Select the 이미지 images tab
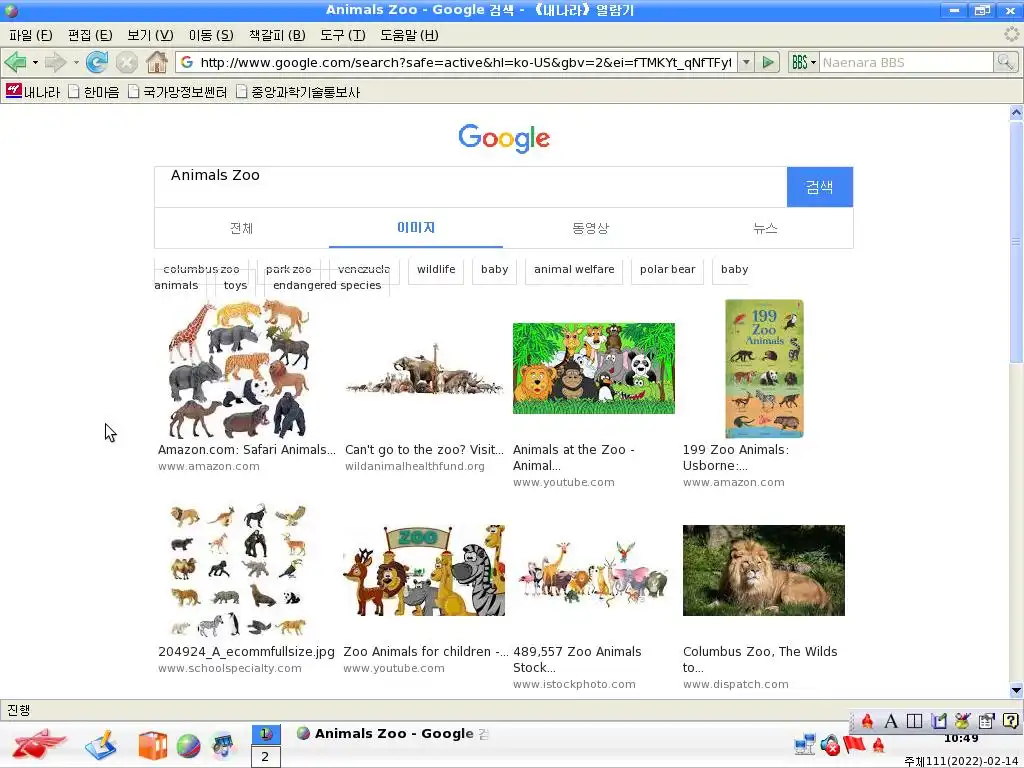The height and width of the screenshot is (768, 1024). tap(416, 228)
